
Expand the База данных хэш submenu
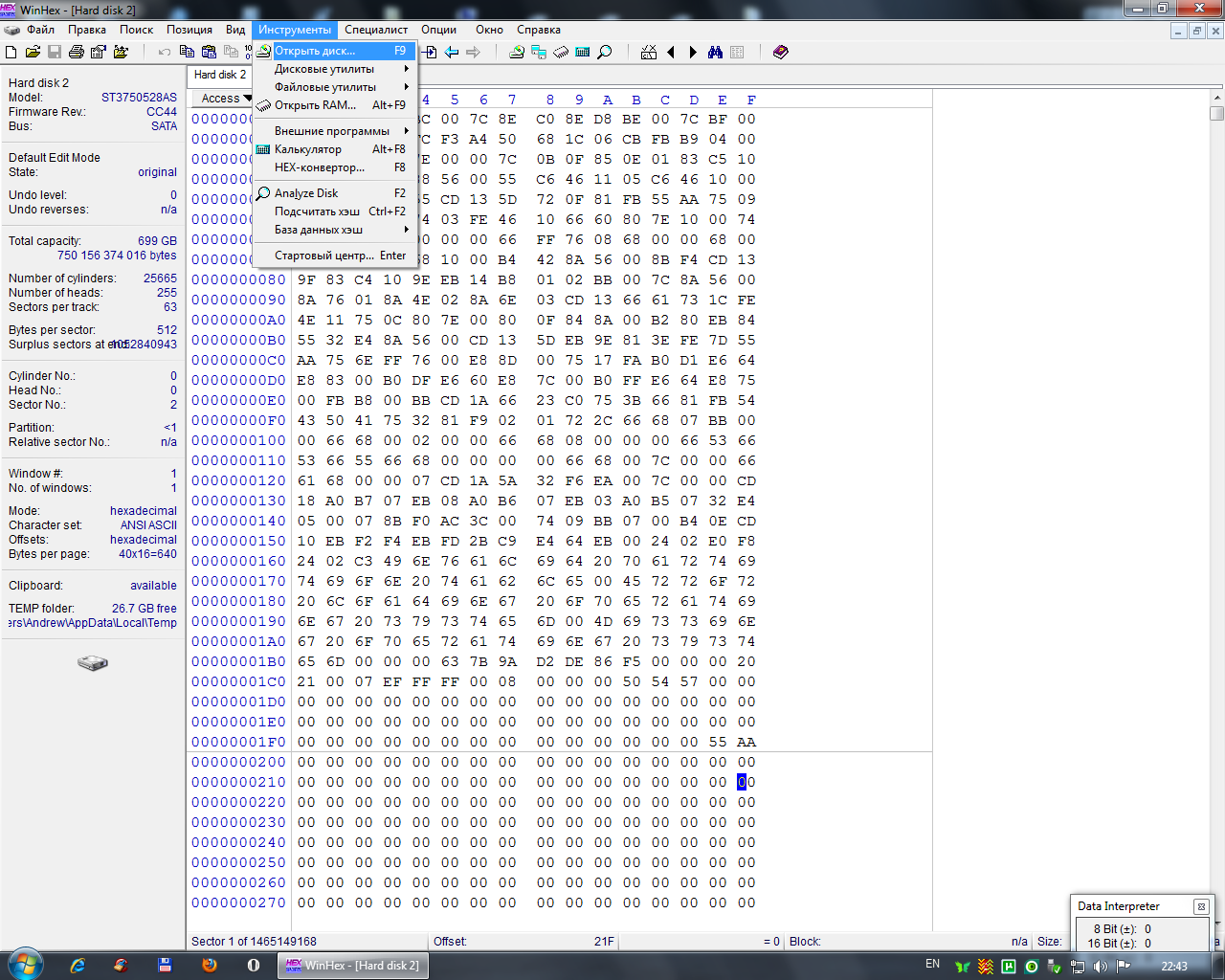click(x=334, y=230)
